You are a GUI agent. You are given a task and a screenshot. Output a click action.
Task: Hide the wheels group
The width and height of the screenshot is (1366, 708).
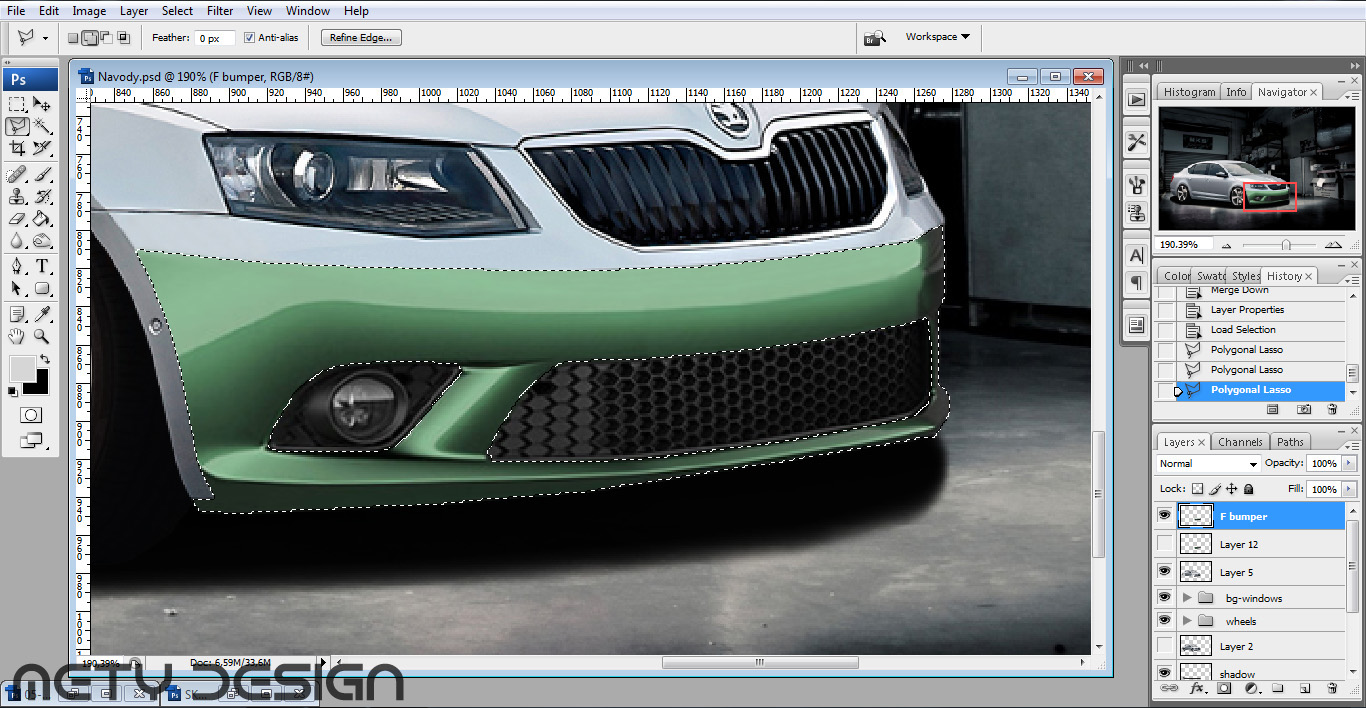tap(1164, 621)
